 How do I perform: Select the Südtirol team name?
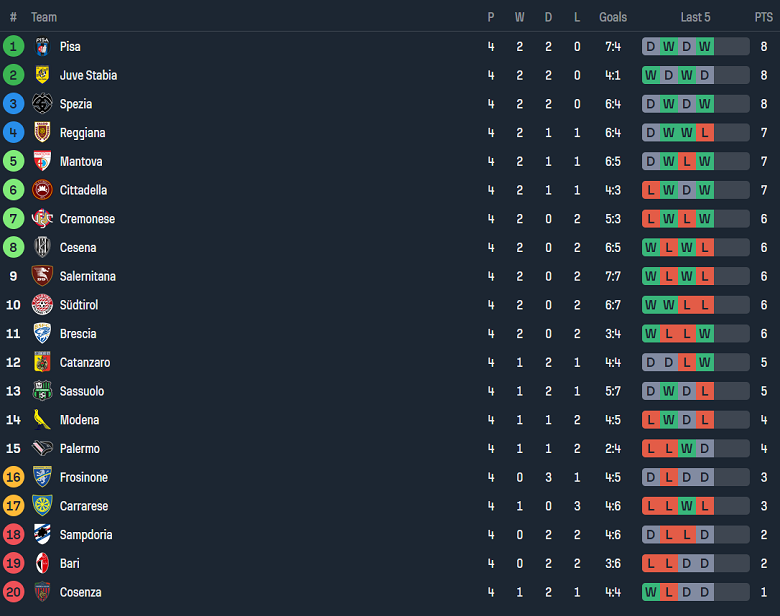pyautogui.click(x=79, y=305)
